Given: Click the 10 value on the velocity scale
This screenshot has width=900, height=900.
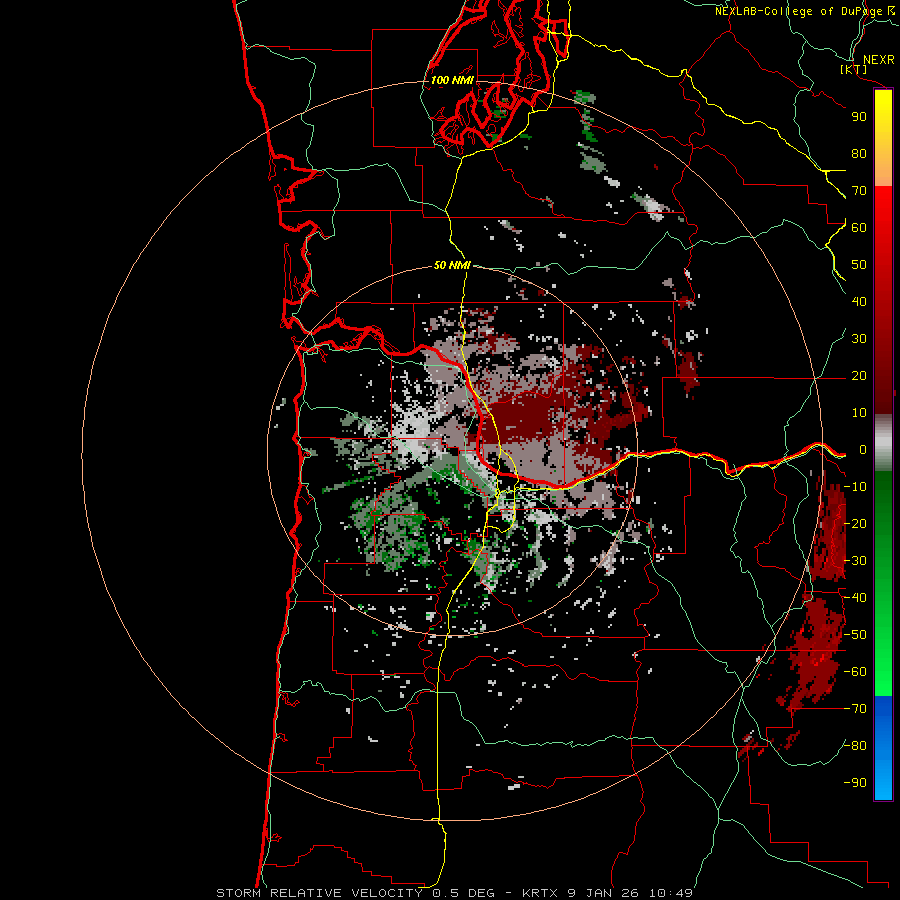Looking at the screenshot, I should [x=859, y=413].
